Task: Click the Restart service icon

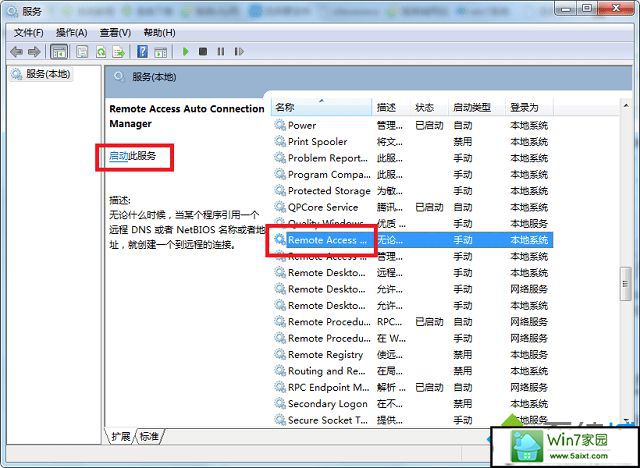Action: (239, 52)
